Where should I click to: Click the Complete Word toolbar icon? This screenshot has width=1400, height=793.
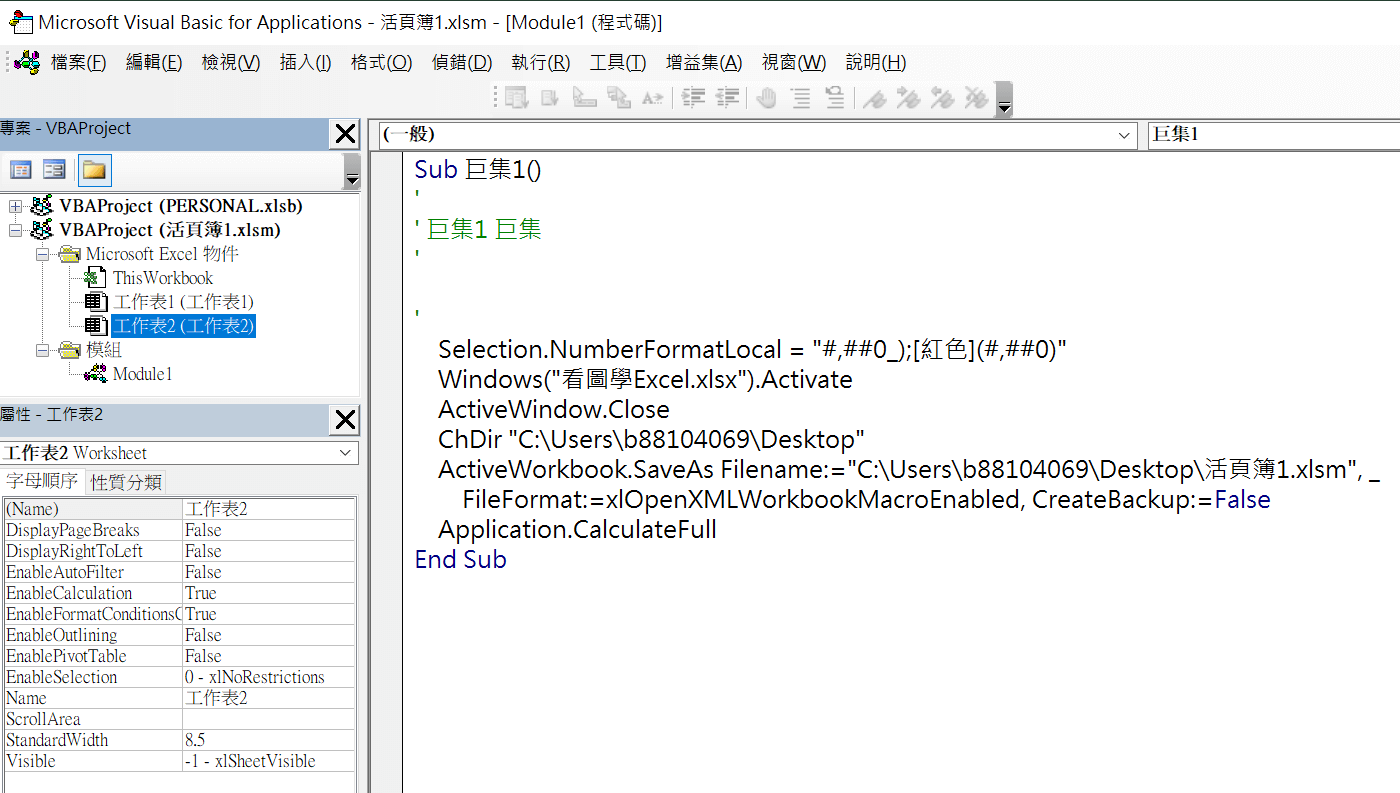(653, 97)
